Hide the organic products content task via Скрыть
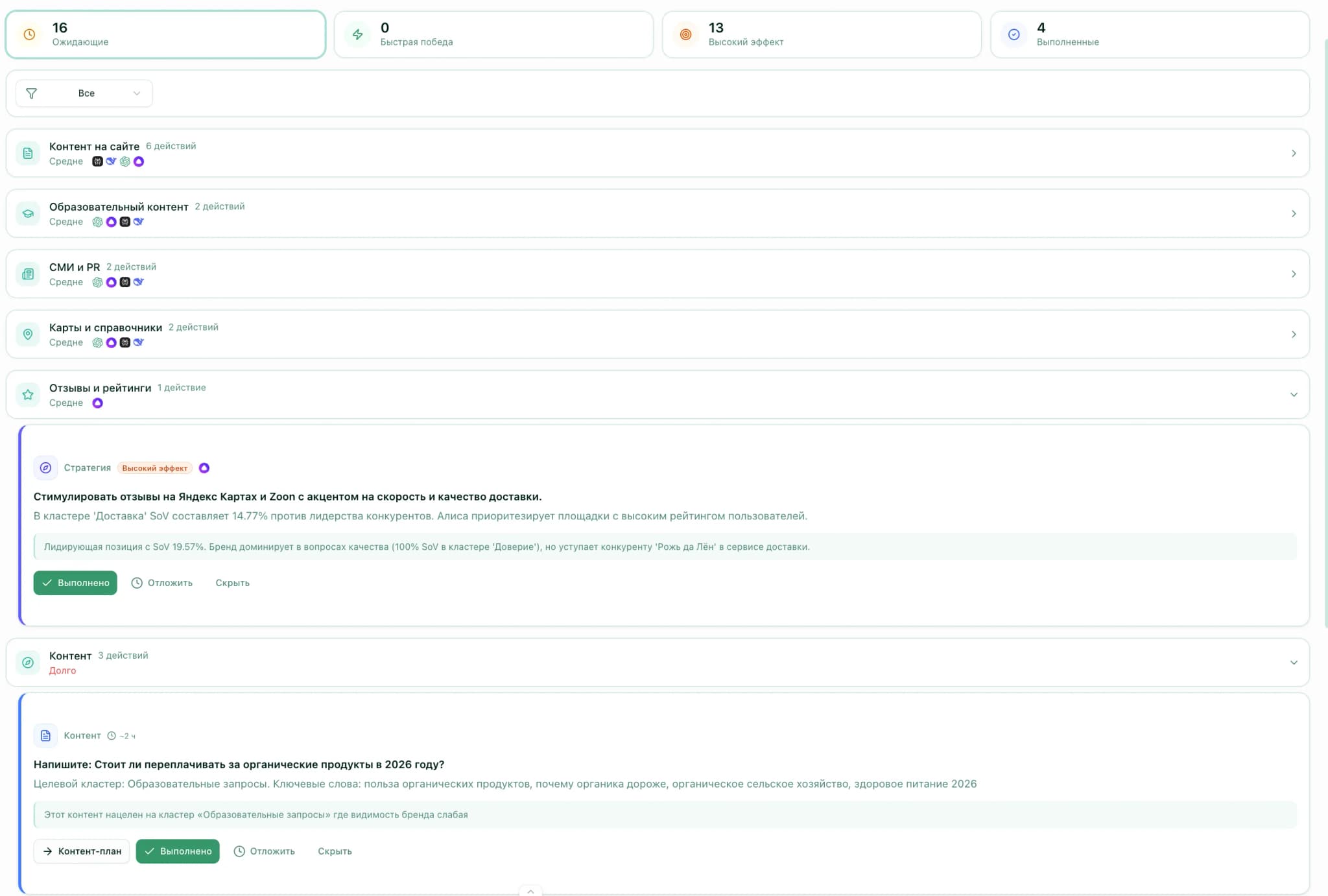 (335, 851)
